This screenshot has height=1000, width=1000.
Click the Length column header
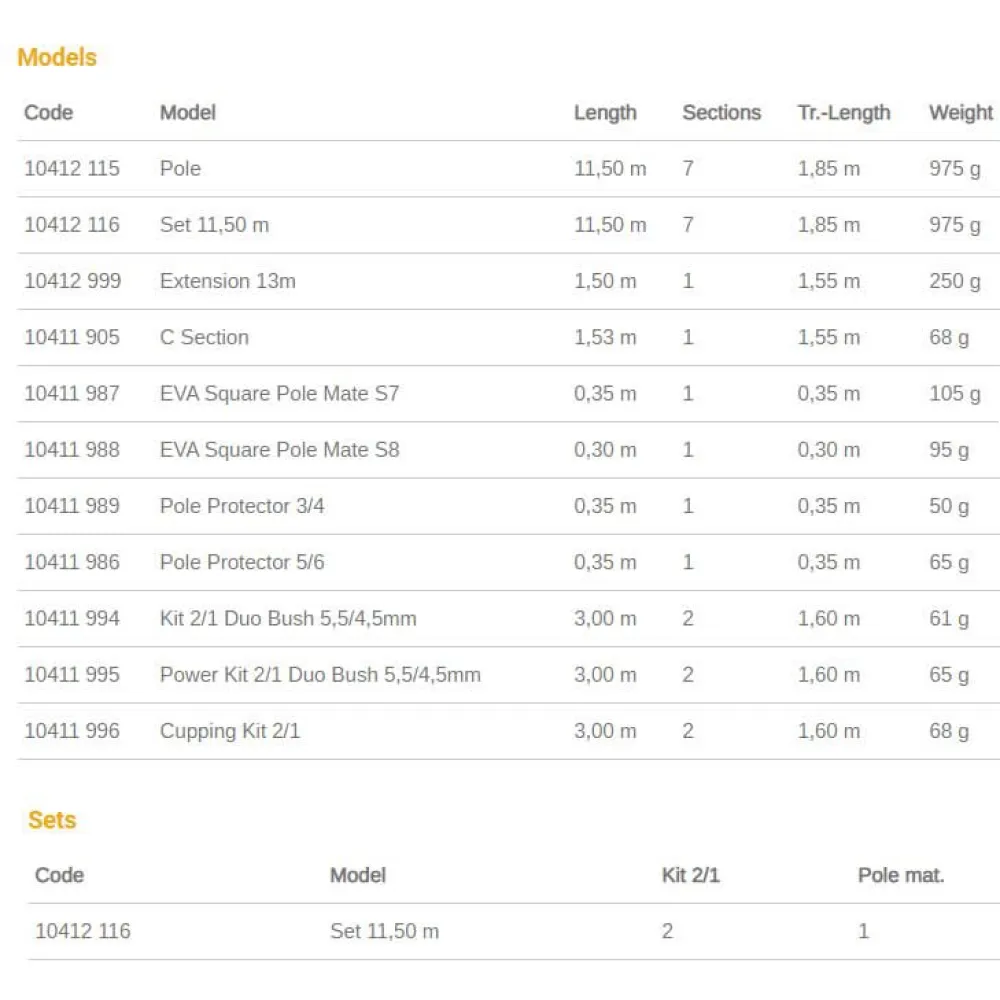pyautogui.click(x=604, y=112)
